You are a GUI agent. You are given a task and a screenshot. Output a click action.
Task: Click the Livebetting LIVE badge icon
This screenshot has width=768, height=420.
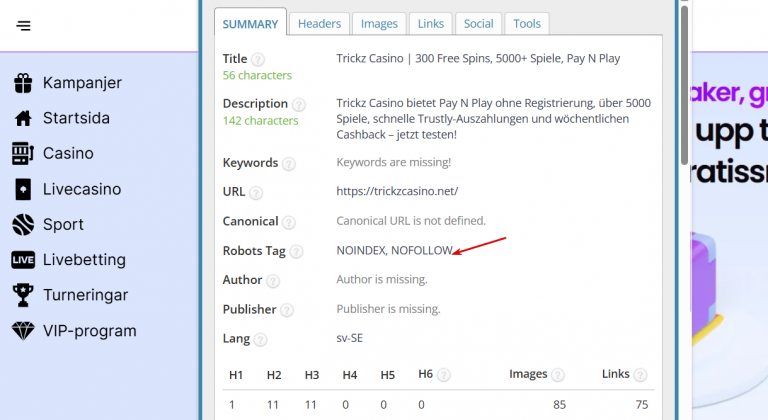click(23, 260)
